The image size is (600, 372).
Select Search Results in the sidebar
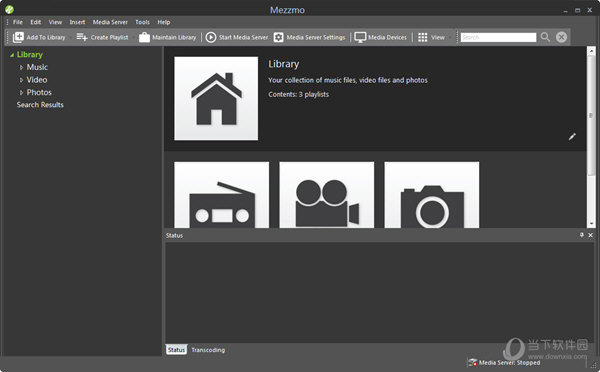pyautogui.click(x=40, y=105)
